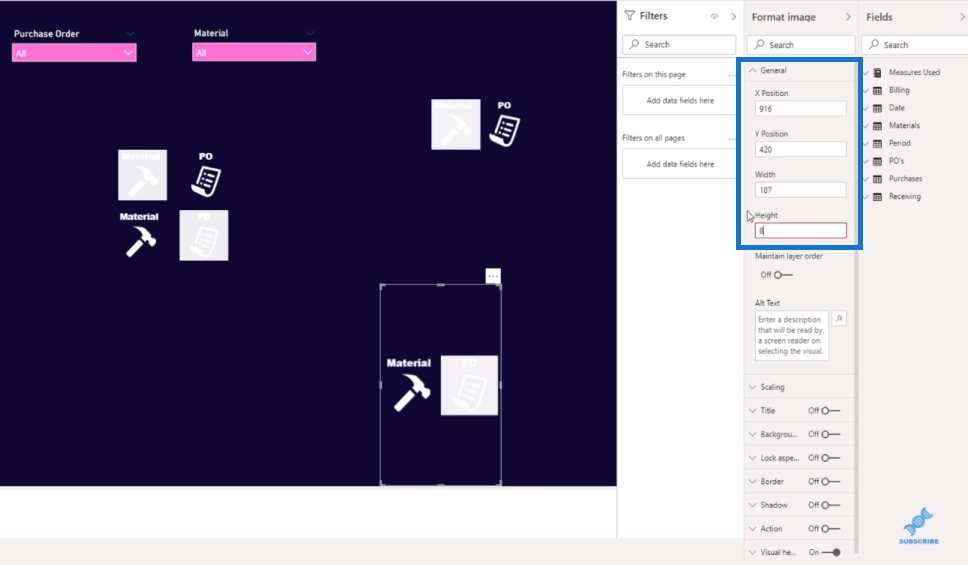Collapse the Format image pane chevron
This screenshot has width=968, height=565.
click(848, 17)
